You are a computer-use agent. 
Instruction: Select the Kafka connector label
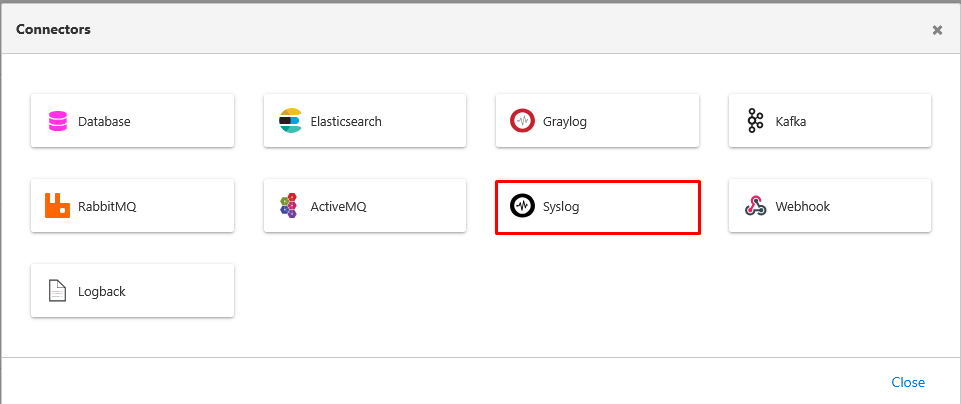point(790,122)
